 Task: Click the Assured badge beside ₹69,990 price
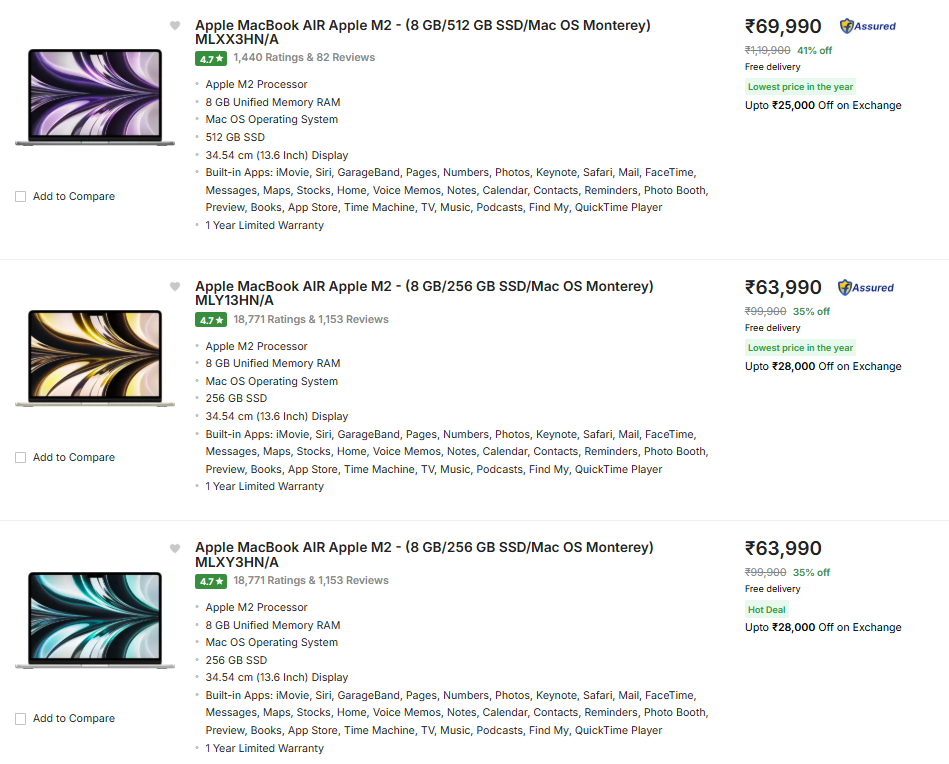click(x=867, y=26)
